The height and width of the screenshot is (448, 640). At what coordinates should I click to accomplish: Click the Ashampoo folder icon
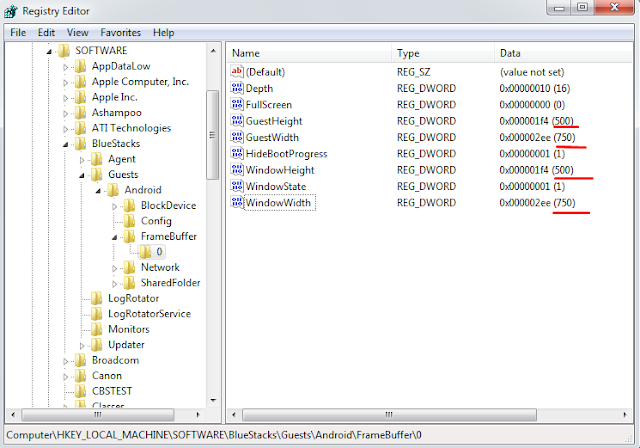[x=80, y=113]
